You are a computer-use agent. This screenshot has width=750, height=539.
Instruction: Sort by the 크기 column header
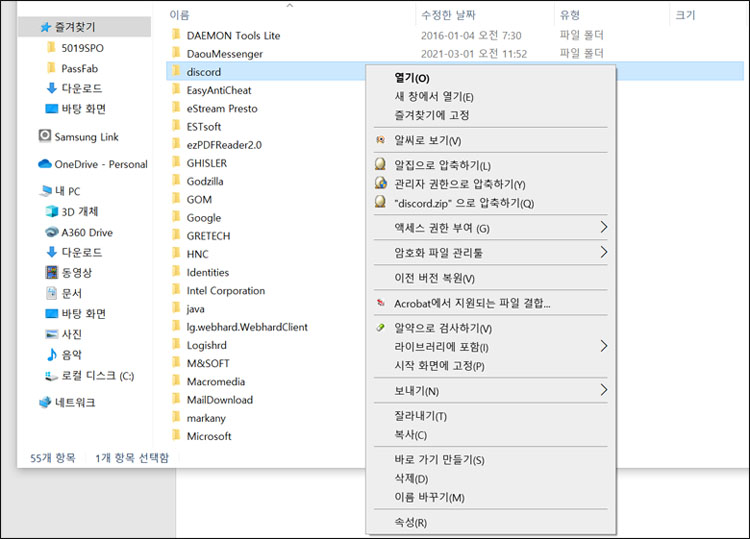point(685,15)
